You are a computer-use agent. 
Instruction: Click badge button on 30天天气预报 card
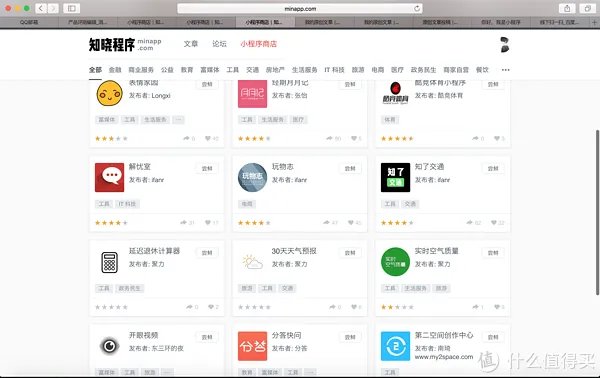350,253
